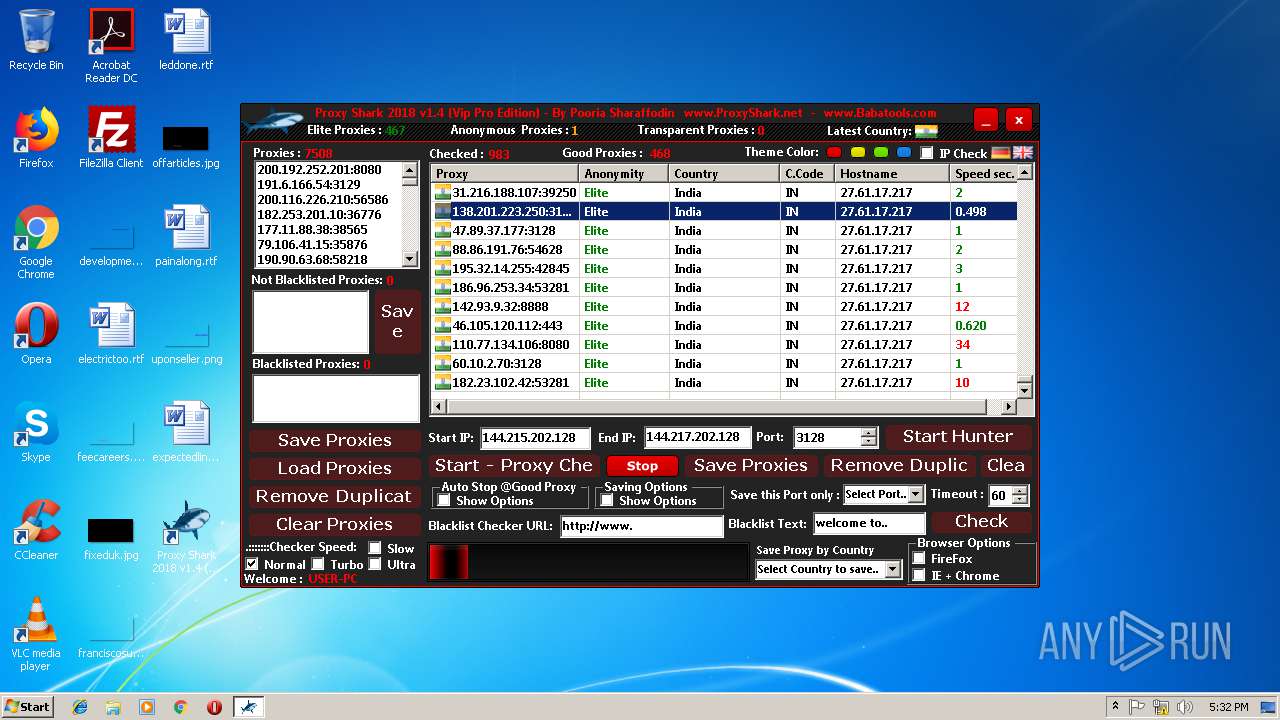Click the results table down scroll arrow
1280x720 pixels.
[1024, 390]
